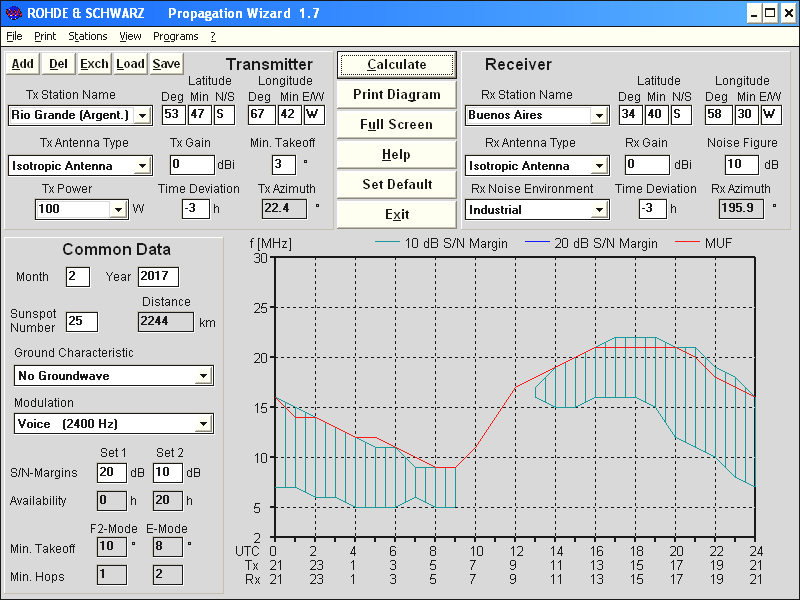Image resolution: width=800 pixels, height=600 pixels.
Task: Click the Rx Time Deviation field
Action: [x=653, y=209]
